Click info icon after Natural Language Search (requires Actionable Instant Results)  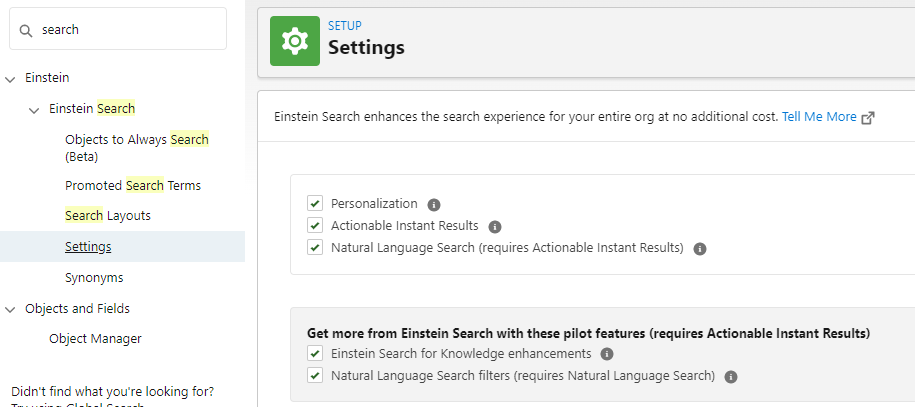[x=700, y=249]
